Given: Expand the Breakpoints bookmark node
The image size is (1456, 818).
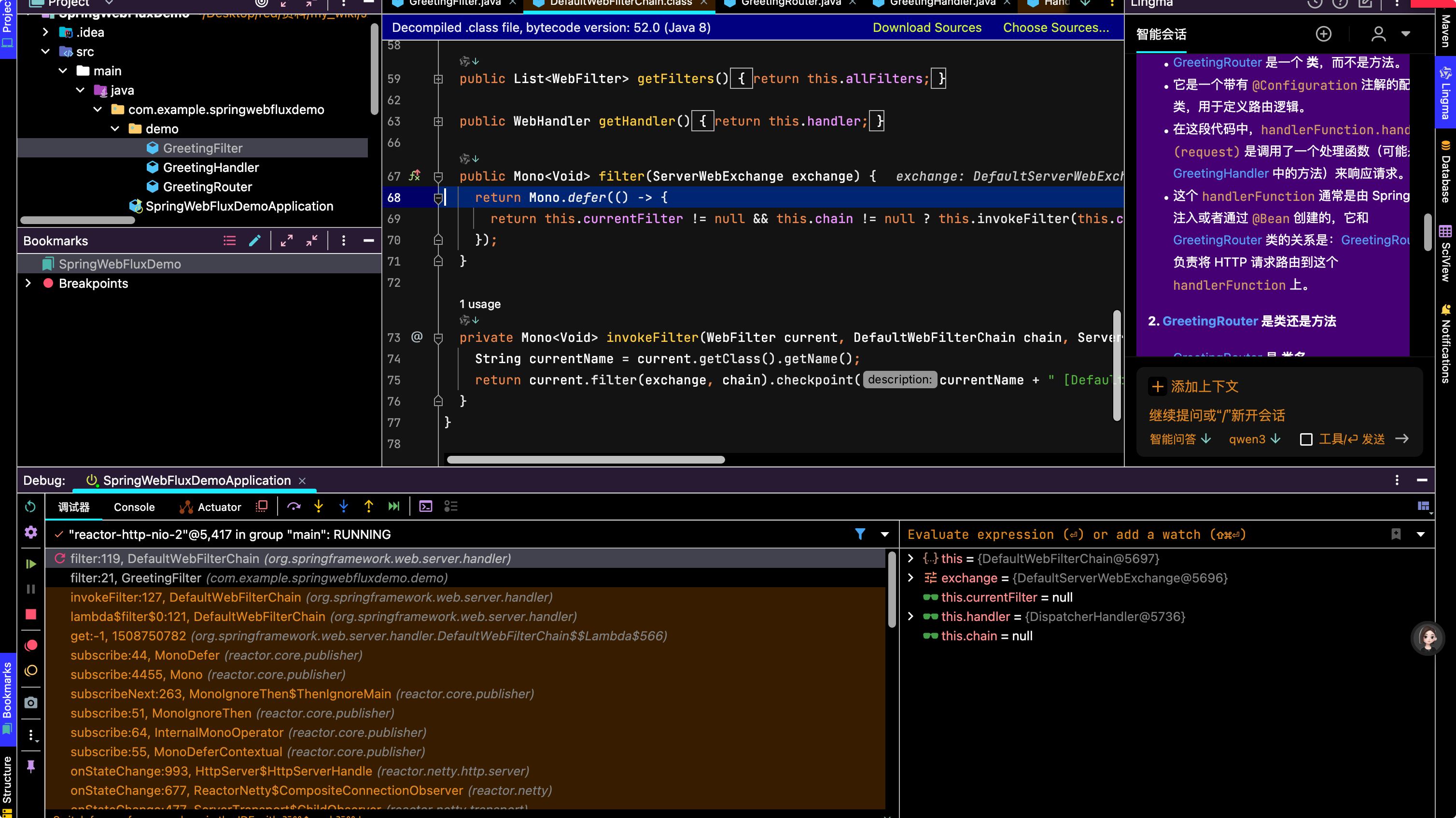Looking at the screenshot, I should [28, 283].
